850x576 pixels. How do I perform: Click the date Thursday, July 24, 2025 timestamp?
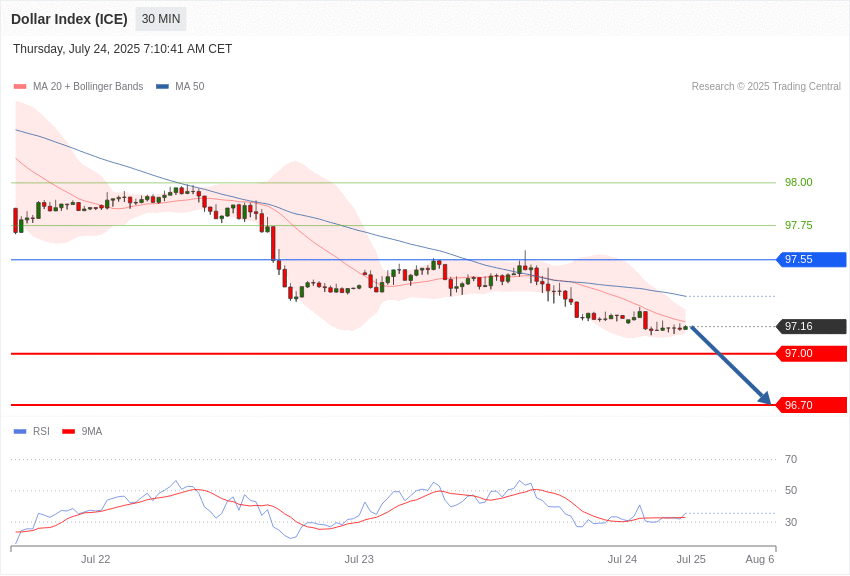pyautogui.click(x=123, y=49)
